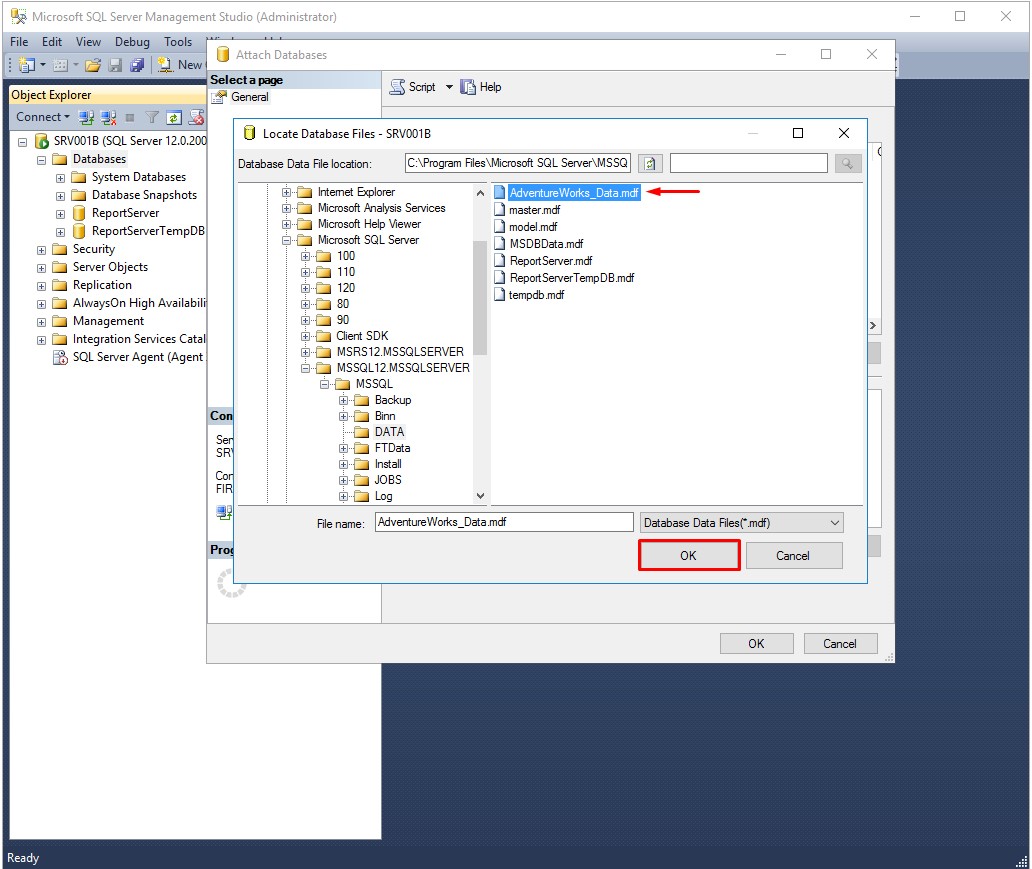
Task: Open Database Data Files type combo box
Action: click(x=742, y=523)
